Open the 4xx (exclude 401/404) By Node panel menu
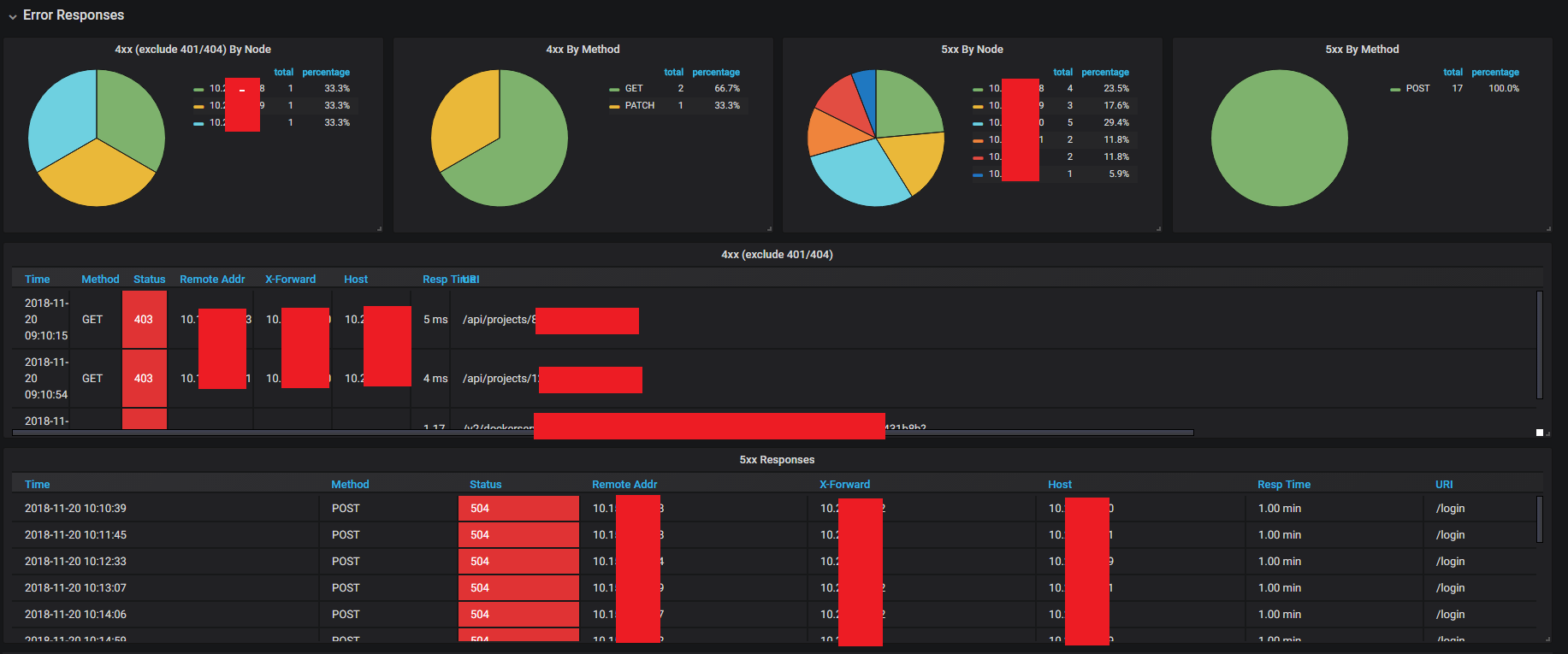This screenshot has height=654, width=1568. coord(192,50)
